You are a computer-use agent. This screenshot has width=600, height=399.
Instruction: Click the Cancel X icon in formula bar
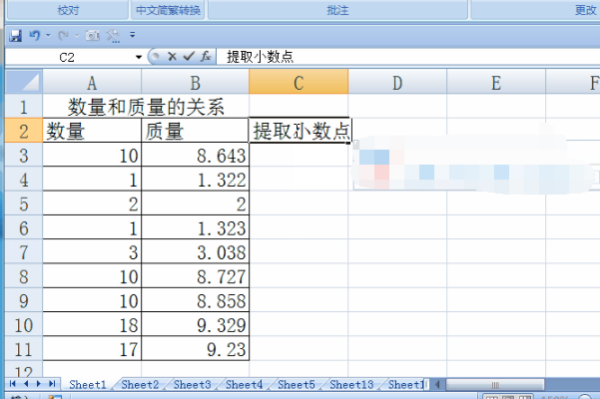click(x=172, y=57)
